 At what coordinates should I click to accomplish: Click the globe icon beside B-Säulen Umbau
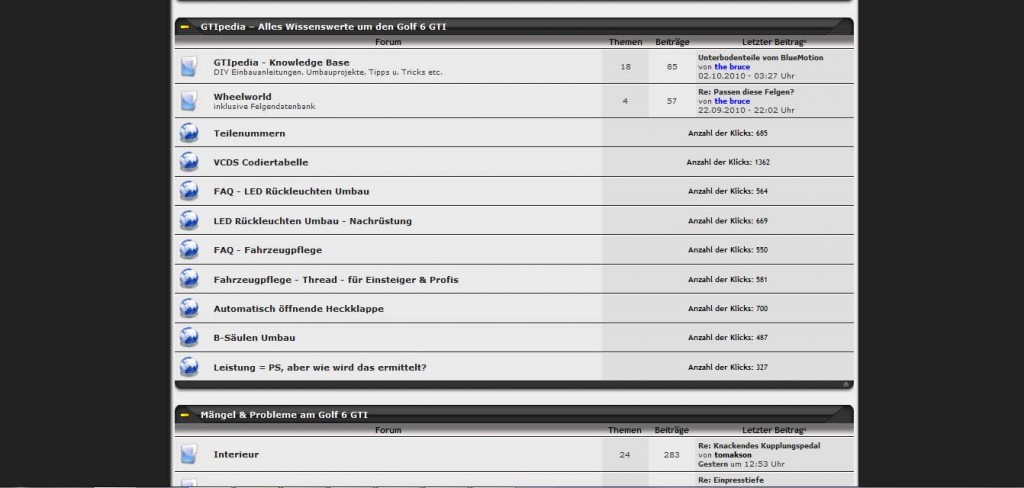(x=188, y=338)
